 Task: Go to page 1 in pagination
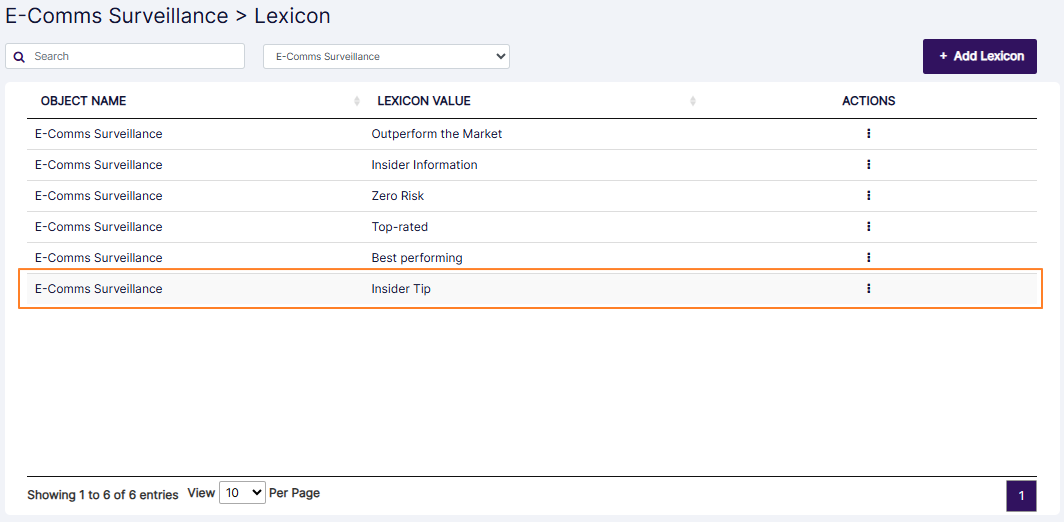point(1021,496)
